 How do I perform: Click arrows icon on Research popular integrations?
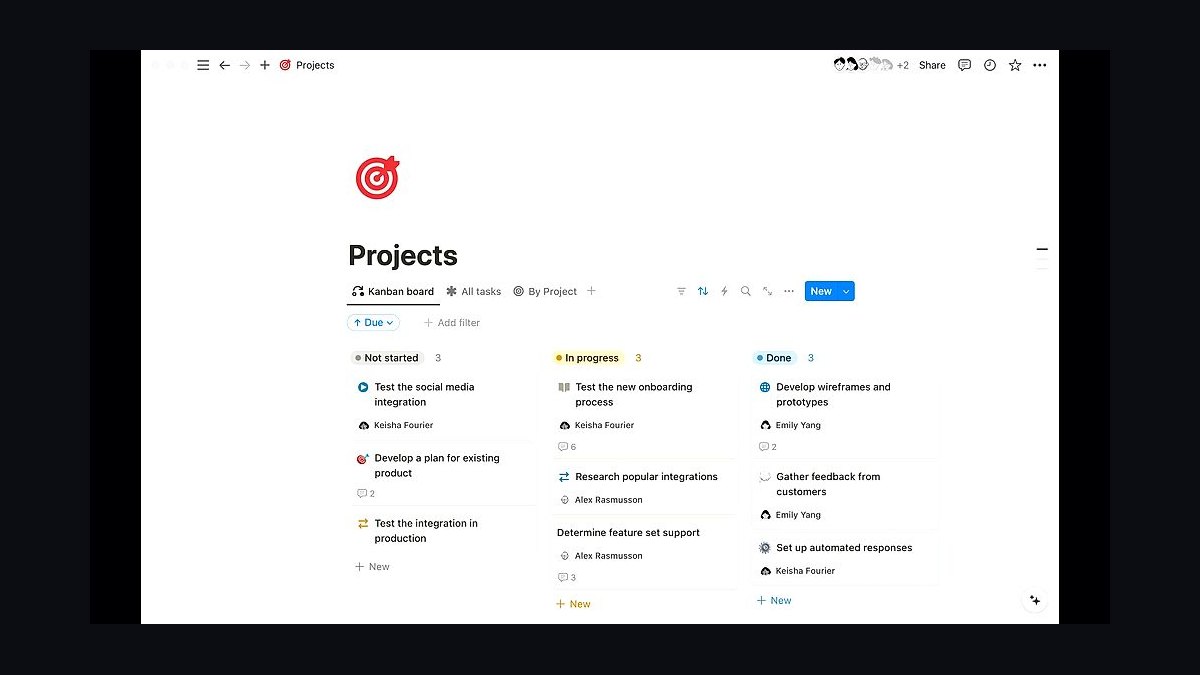click(564, 477)
